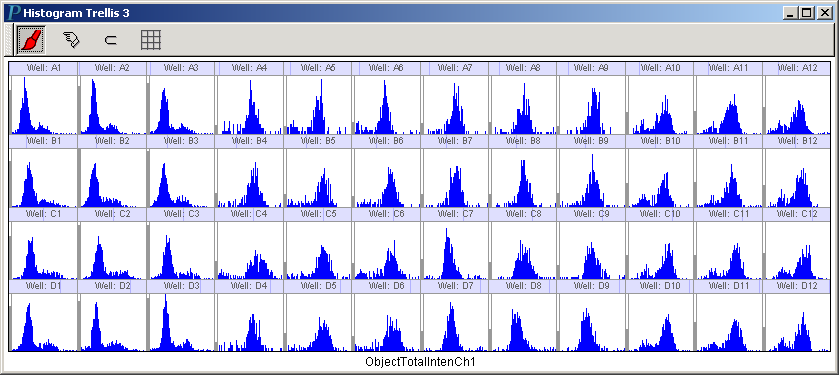Viewport: 839px width, 375px height.
Task: Select the Well: D8 histogram
Action: click(x=523, y=322)
